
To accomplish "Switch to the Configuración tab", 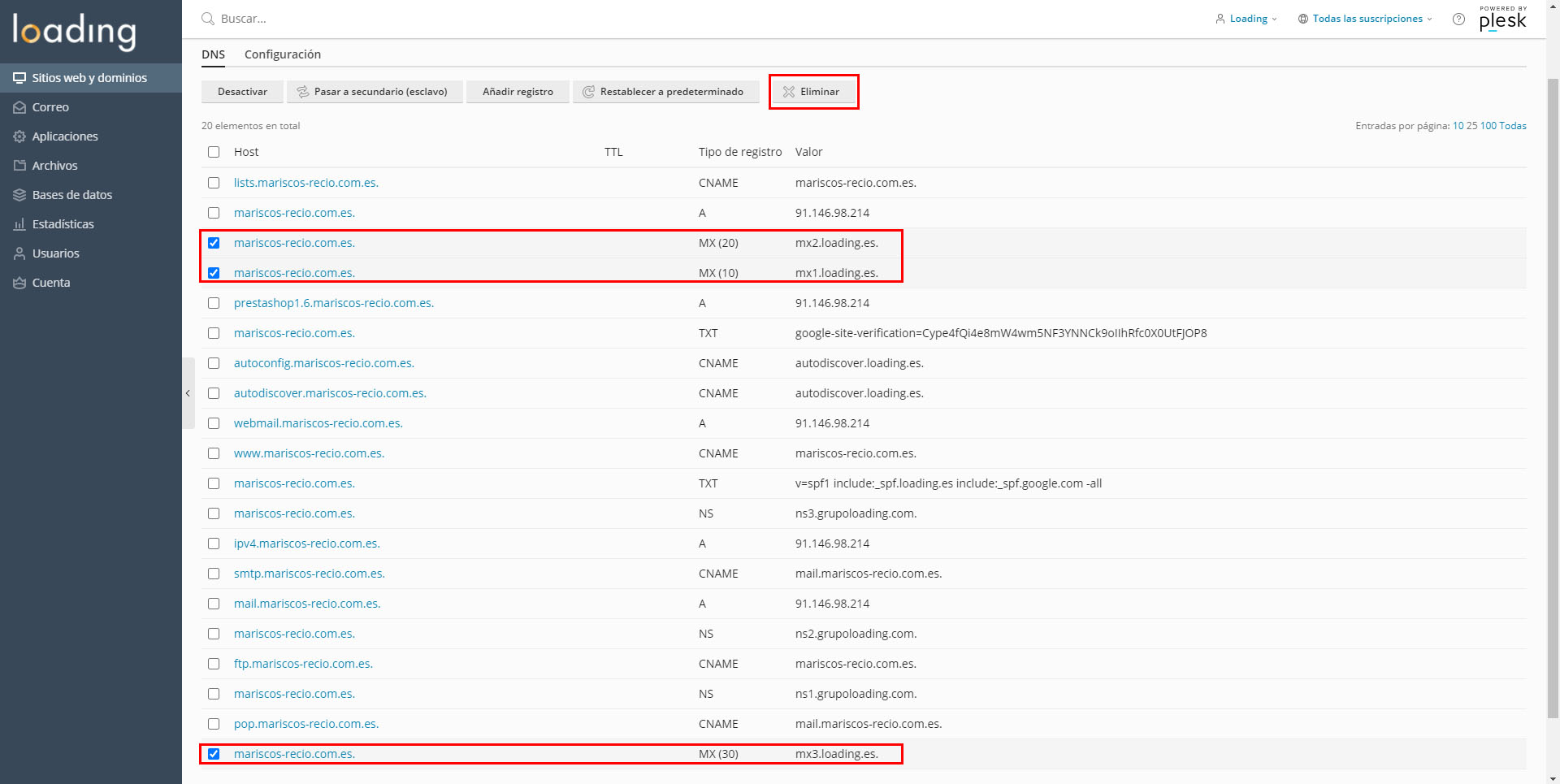I will pos(282,54).
